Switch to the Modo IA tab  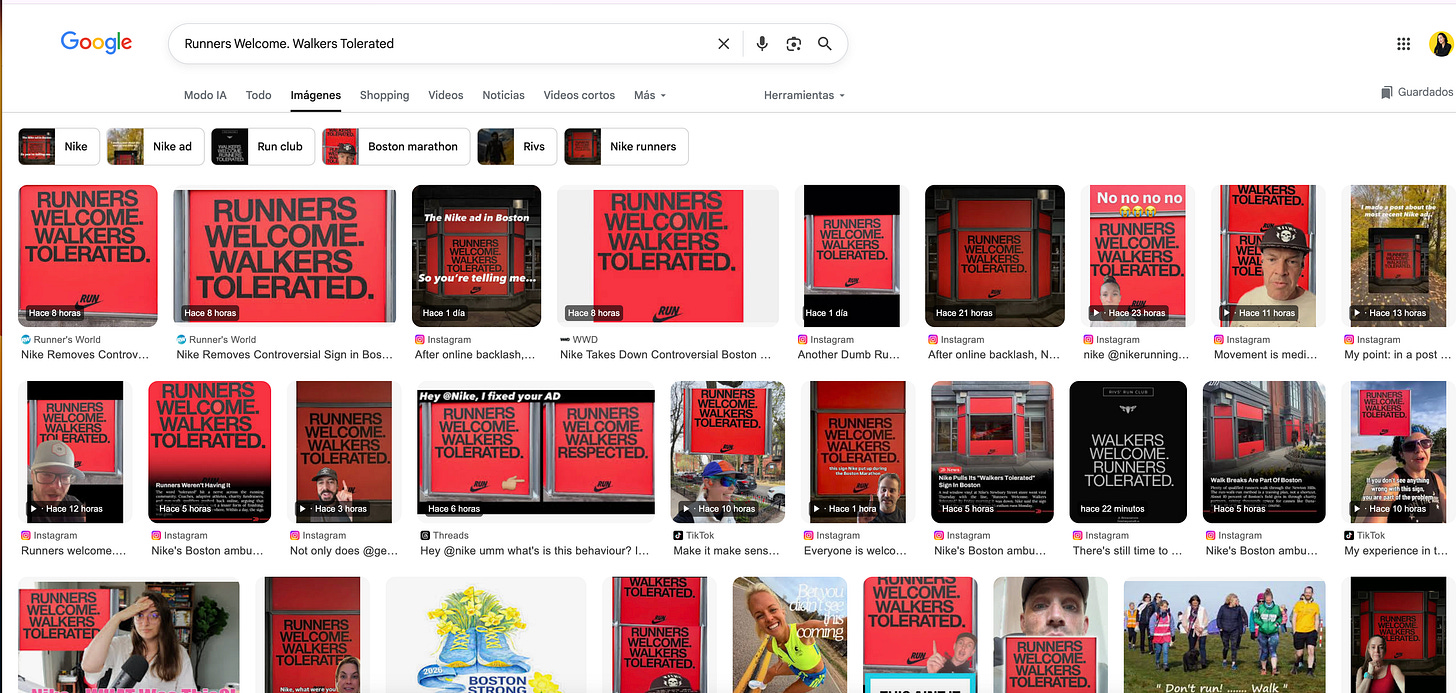[x=205, y=95]
